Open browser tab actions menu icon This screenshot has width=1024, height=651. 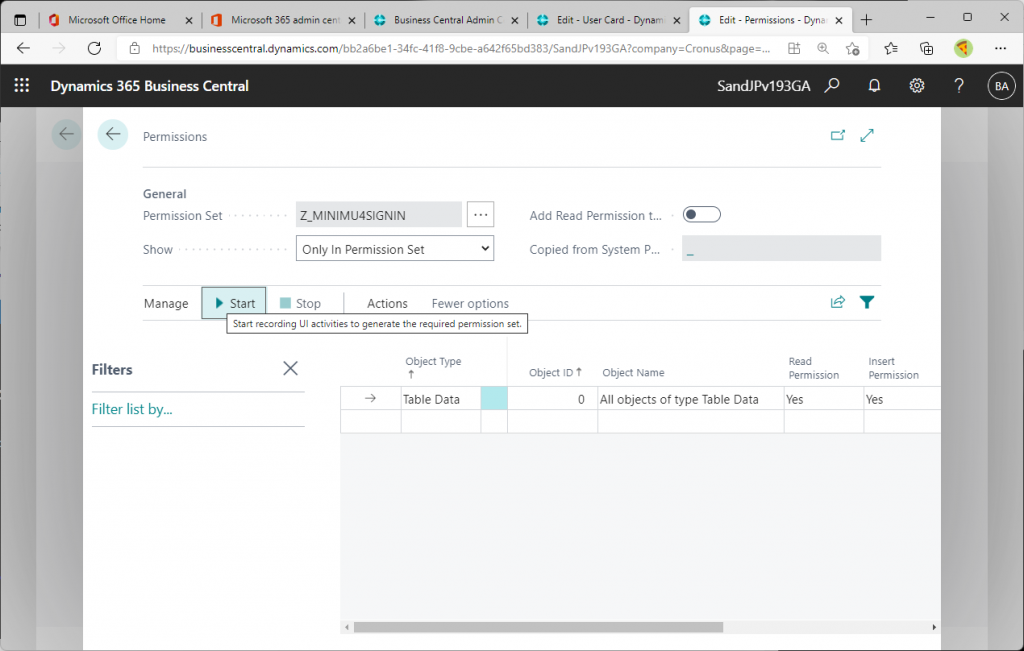point(20,20)
